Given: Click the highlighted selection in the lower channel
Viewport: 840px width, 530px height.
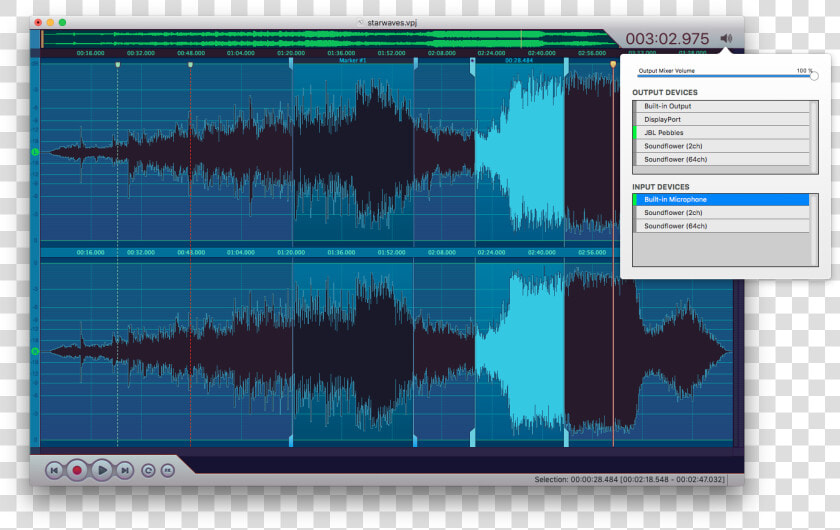Looking at the screenshot, I should click(x=520, y=352).
